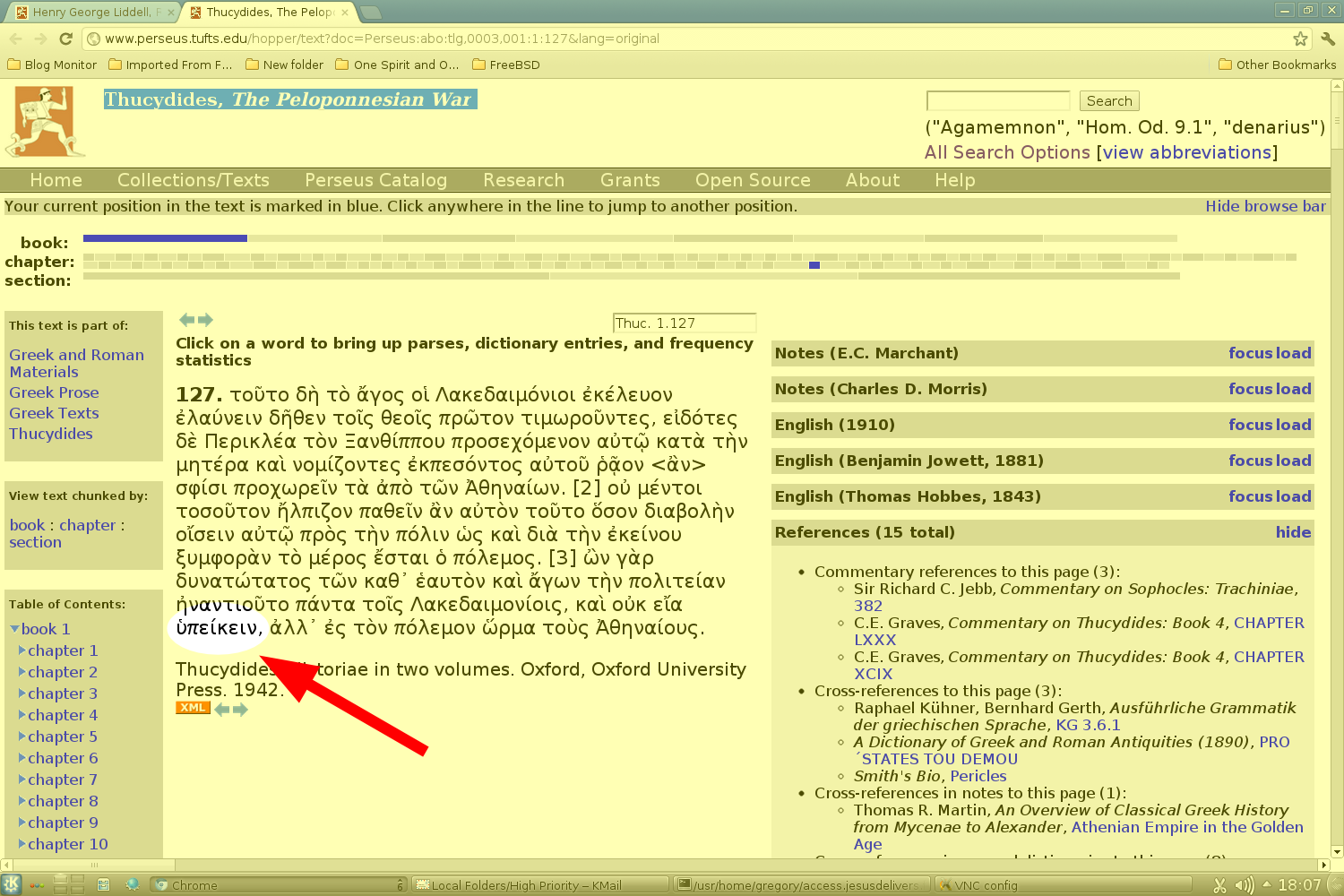Focus the English (1910) translation
The height and width of the screenshot is (896, 1344).
coord(1251,425)
